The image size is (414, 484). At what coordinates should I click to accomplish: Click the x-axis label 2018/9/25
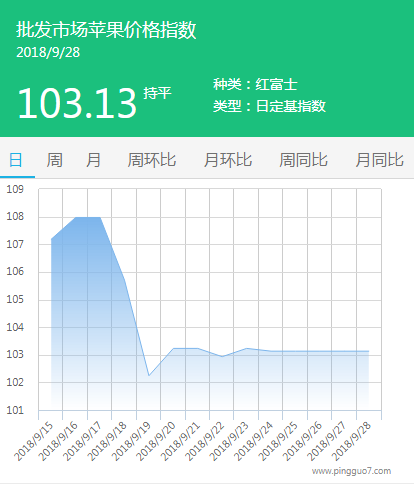pos(278,441)
